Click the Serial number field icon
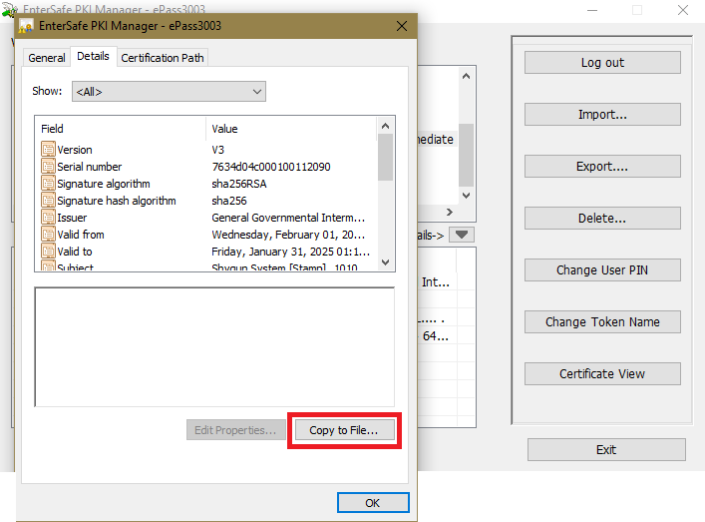The image size is (705, 522). click(x=48, y=167)
